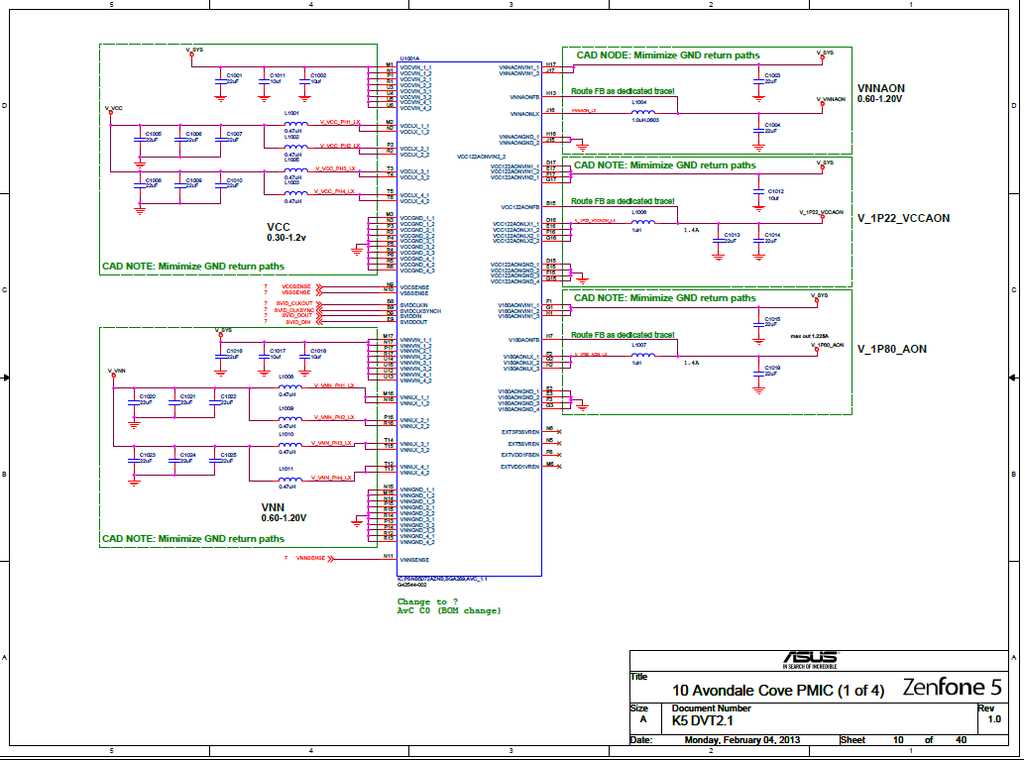Click net label 'V_VCC_PH1_LX'

point(340,122)
